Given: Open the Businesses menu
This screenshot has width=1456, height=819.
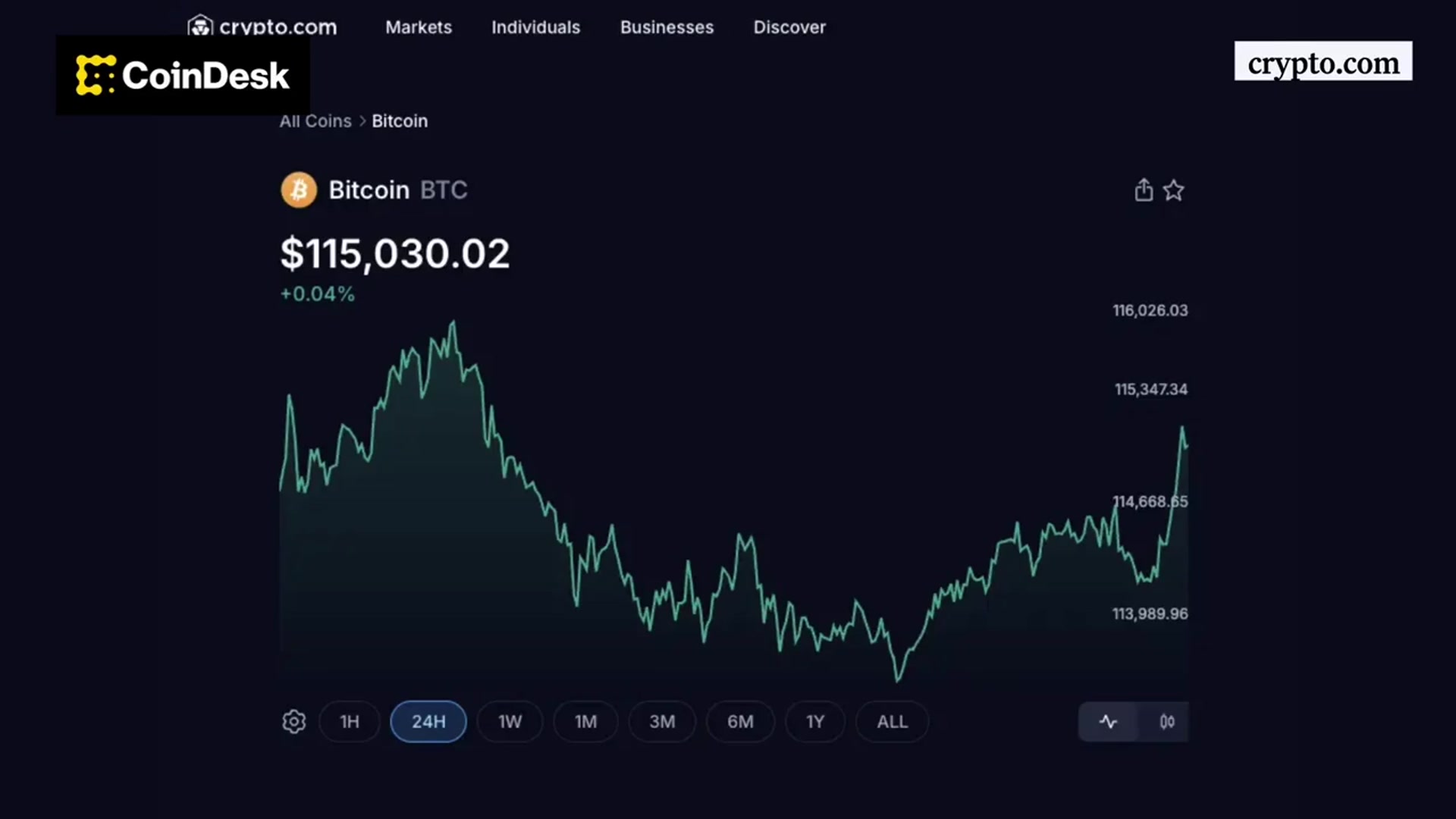Looking at the screenshot, I should (x=667, y=27).
